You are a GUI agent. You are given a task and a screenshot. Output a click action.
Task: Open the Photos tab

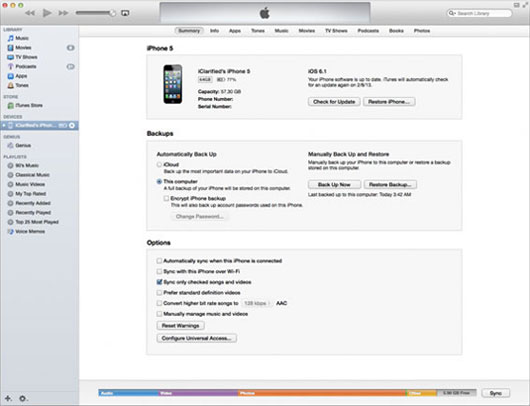point(422,31)
